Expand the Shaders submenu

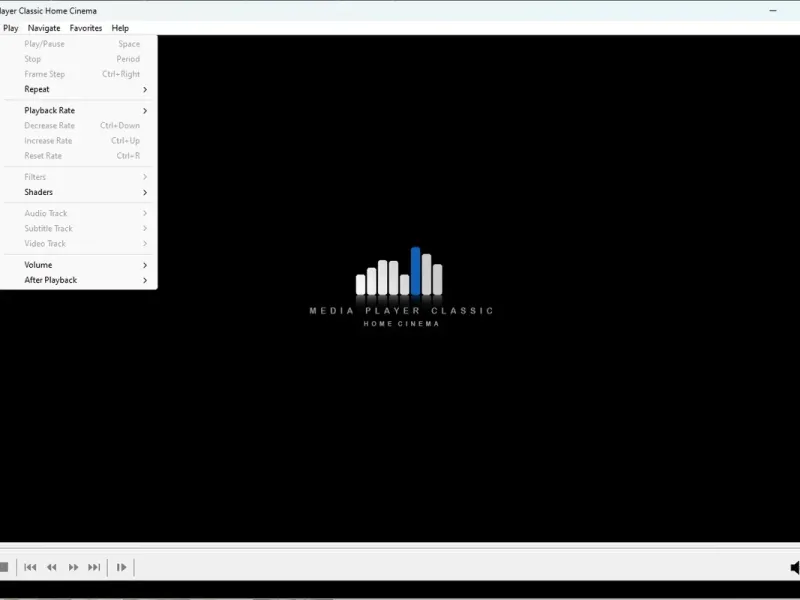(x=79, y=192)
